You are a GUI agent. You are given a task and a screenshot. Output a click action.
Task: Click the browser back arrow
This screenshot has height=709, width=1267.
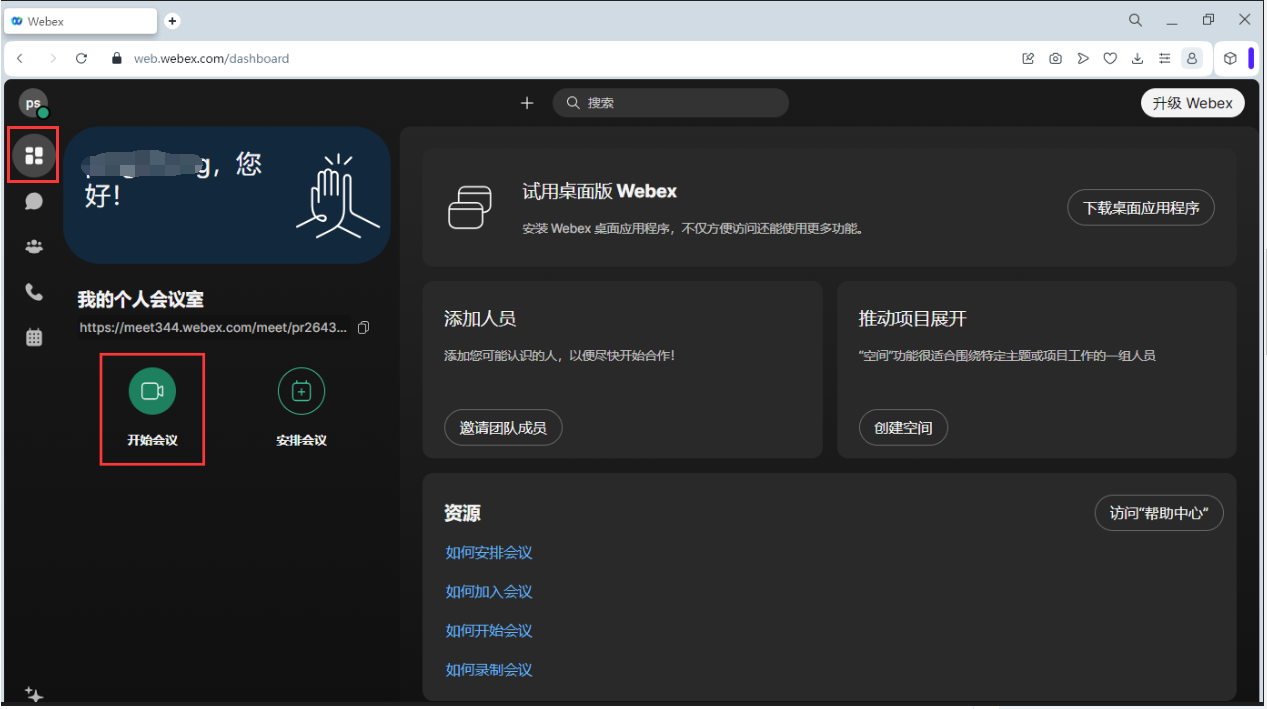point(20,59)
